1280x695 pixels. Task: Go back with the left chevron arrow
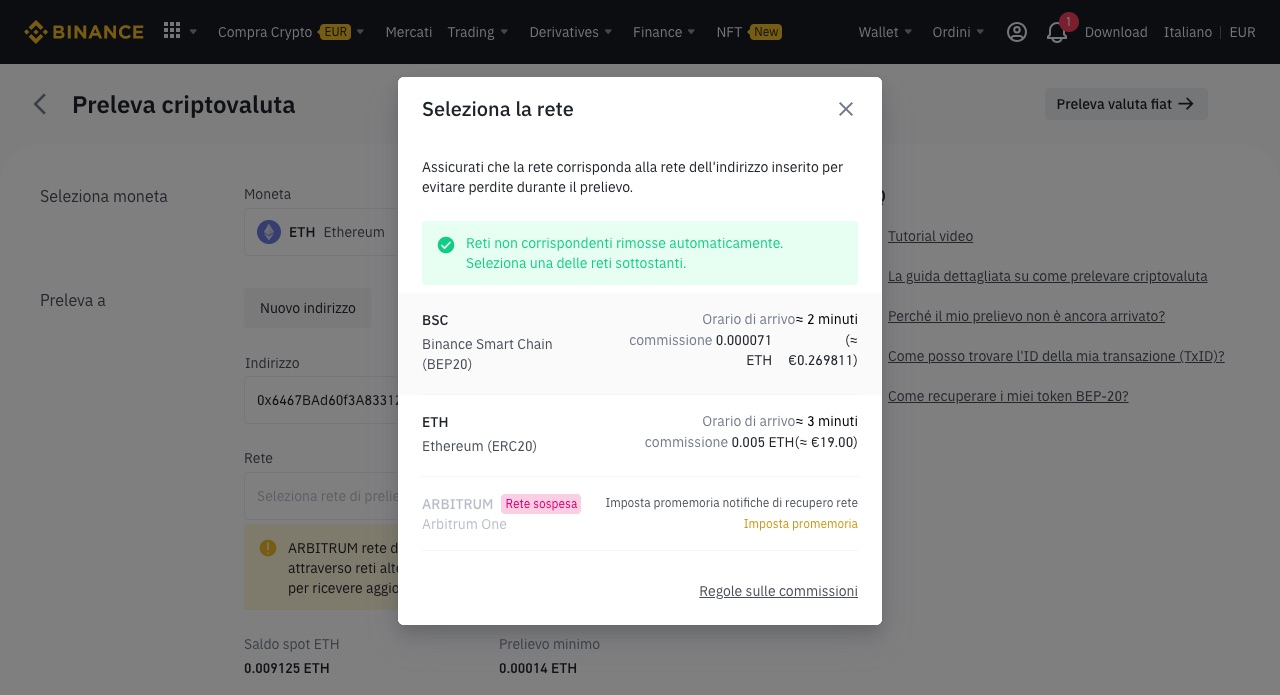(x=40, y=104)
